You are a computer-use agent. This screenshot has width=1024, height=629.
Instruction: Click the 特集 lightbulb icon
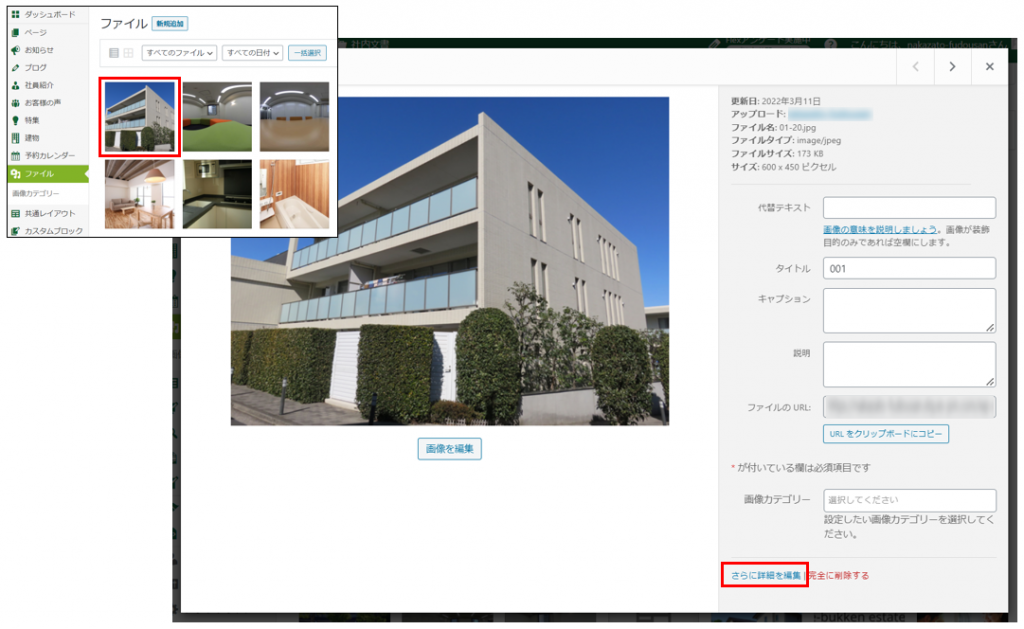15,120
